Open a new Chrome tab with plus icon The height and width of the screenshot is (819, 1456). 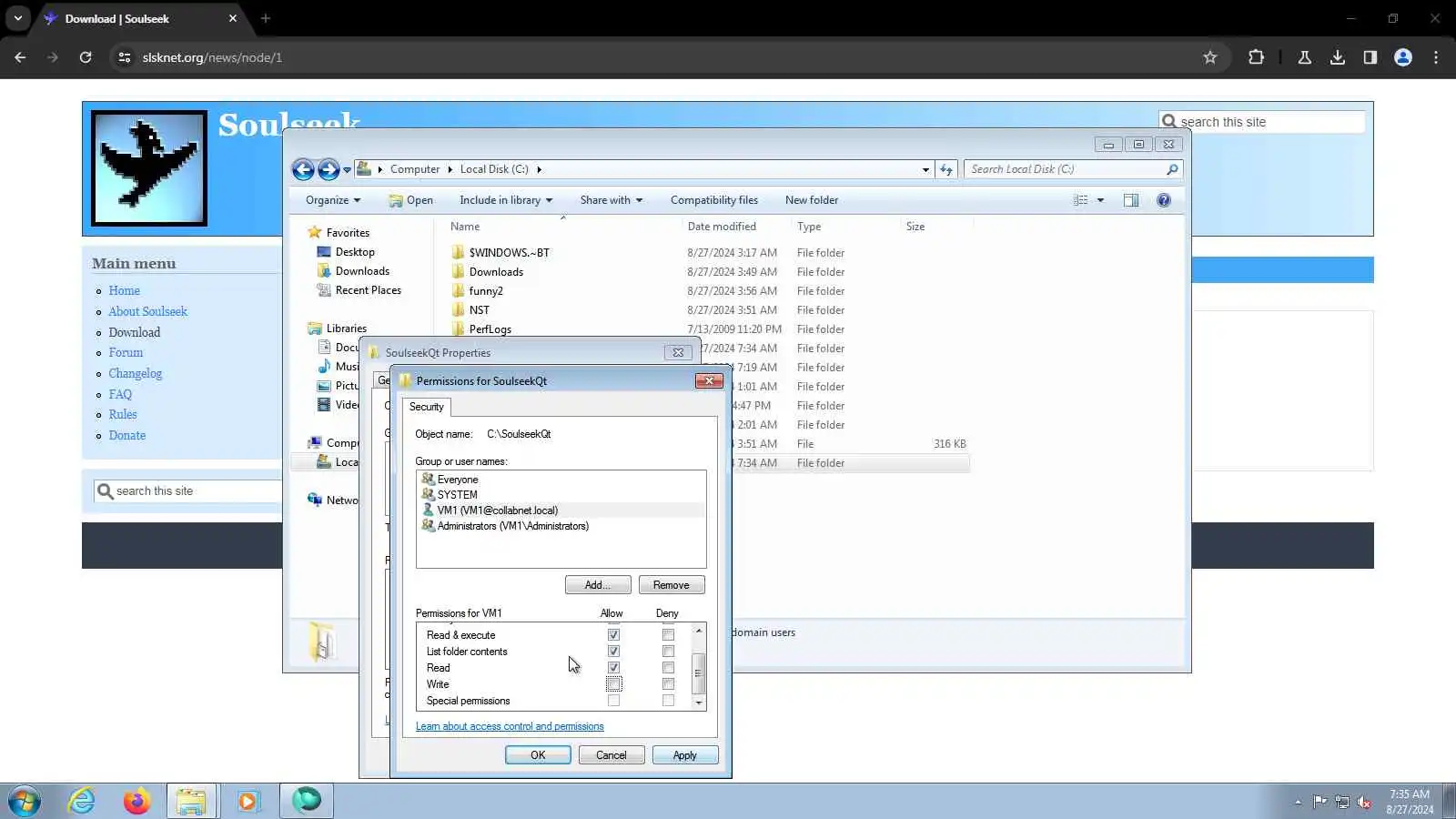tap(266, 18)
